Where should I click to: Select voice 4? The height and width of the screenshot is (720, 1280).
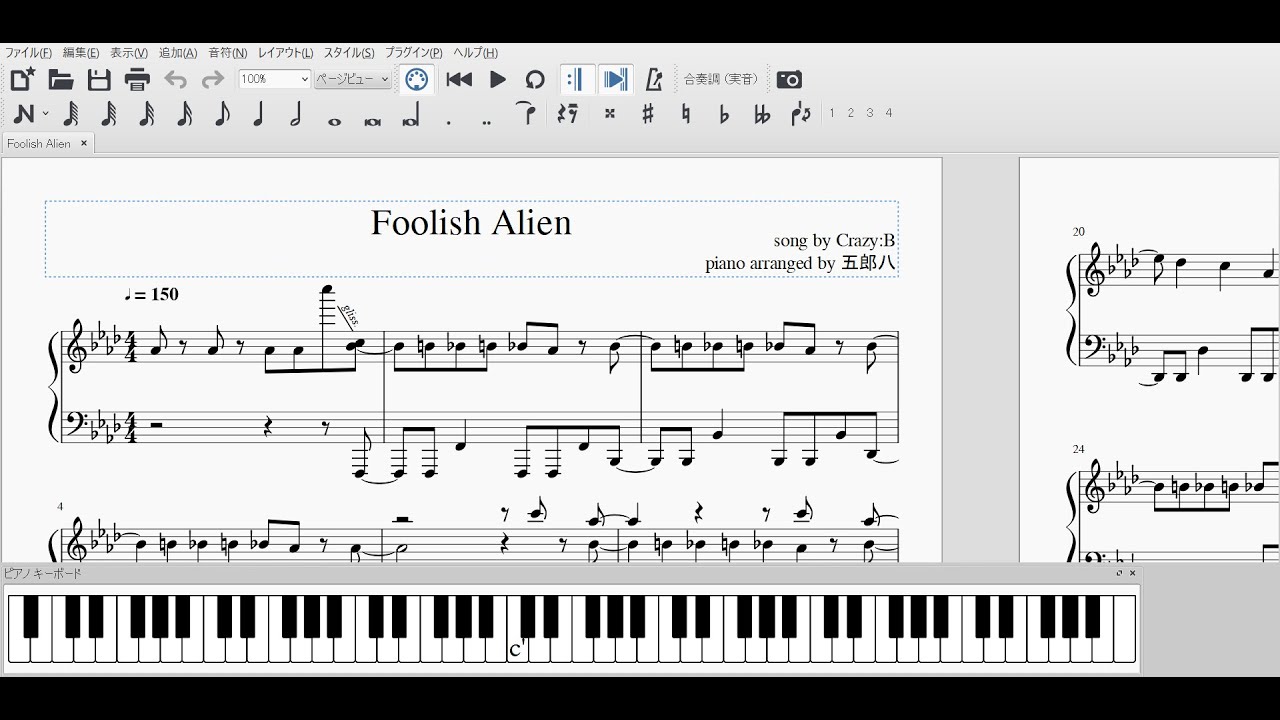[888, 113]
